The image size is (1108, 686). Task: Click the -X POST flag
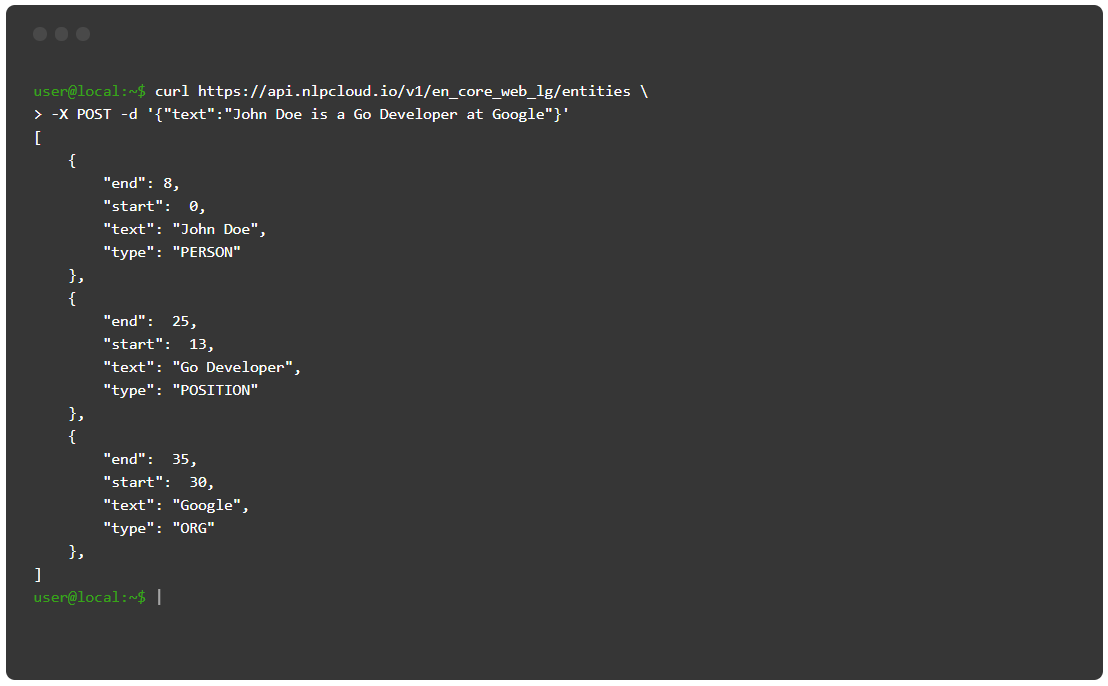coord(81,114)
